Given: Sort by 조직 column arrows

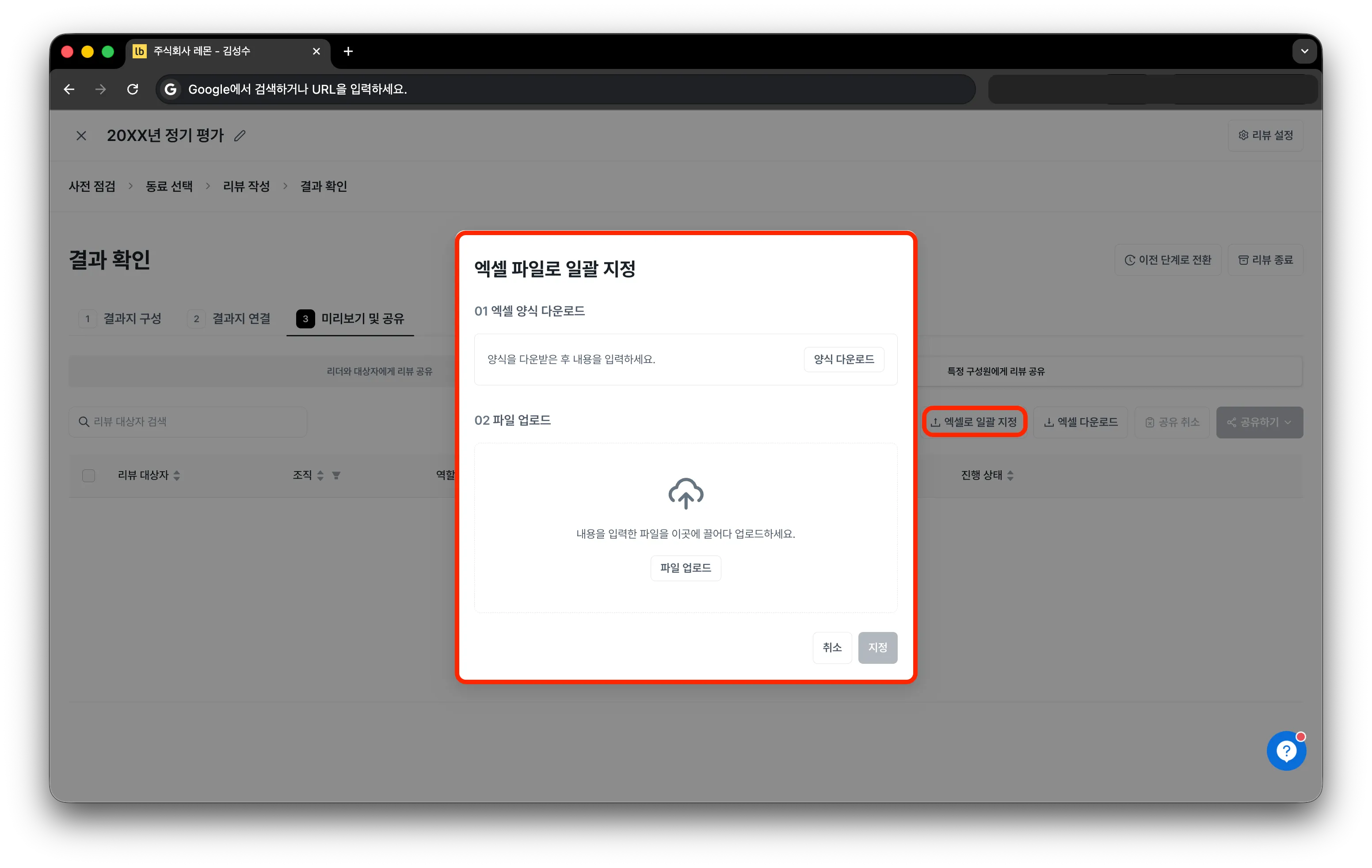Looking at the screenshot, I should (x=320, y=476).
